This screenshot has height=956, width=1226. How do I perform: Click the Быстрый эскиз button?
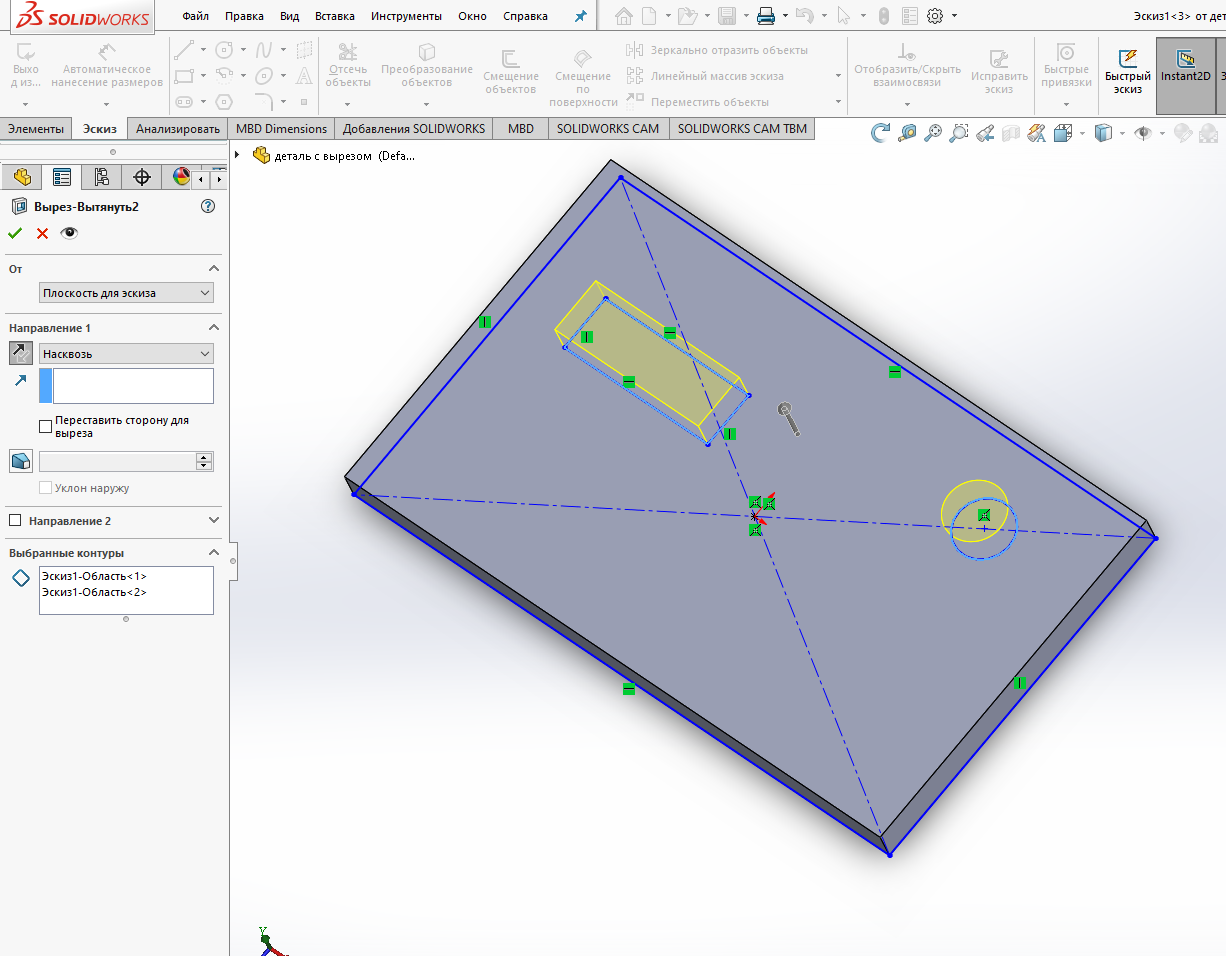tap(1128, 71)
